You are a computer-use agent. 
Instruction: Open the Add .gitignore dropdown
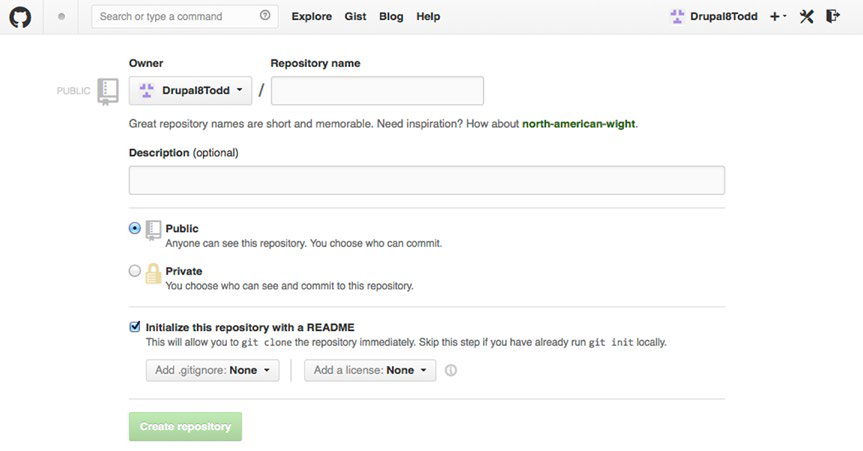click(x=212, y=371)
